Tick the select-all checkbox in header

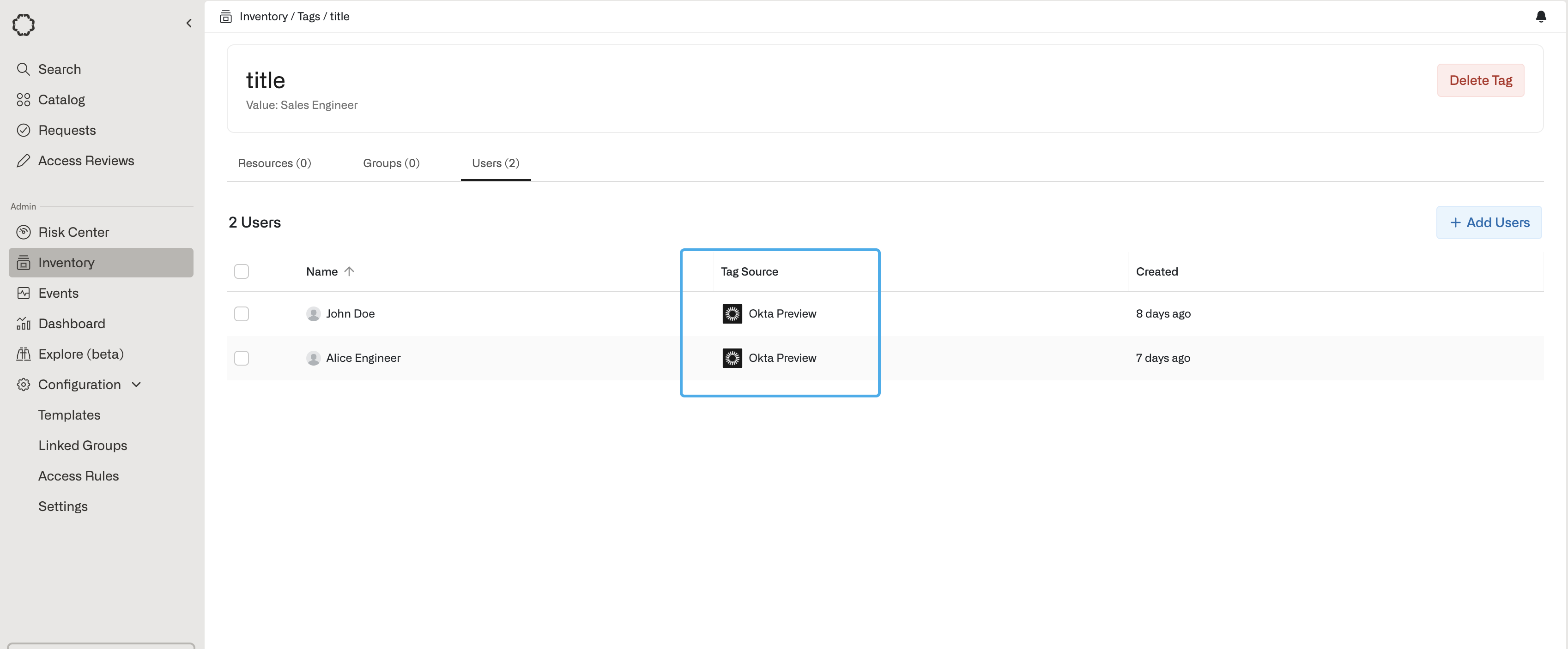point(242,271)
